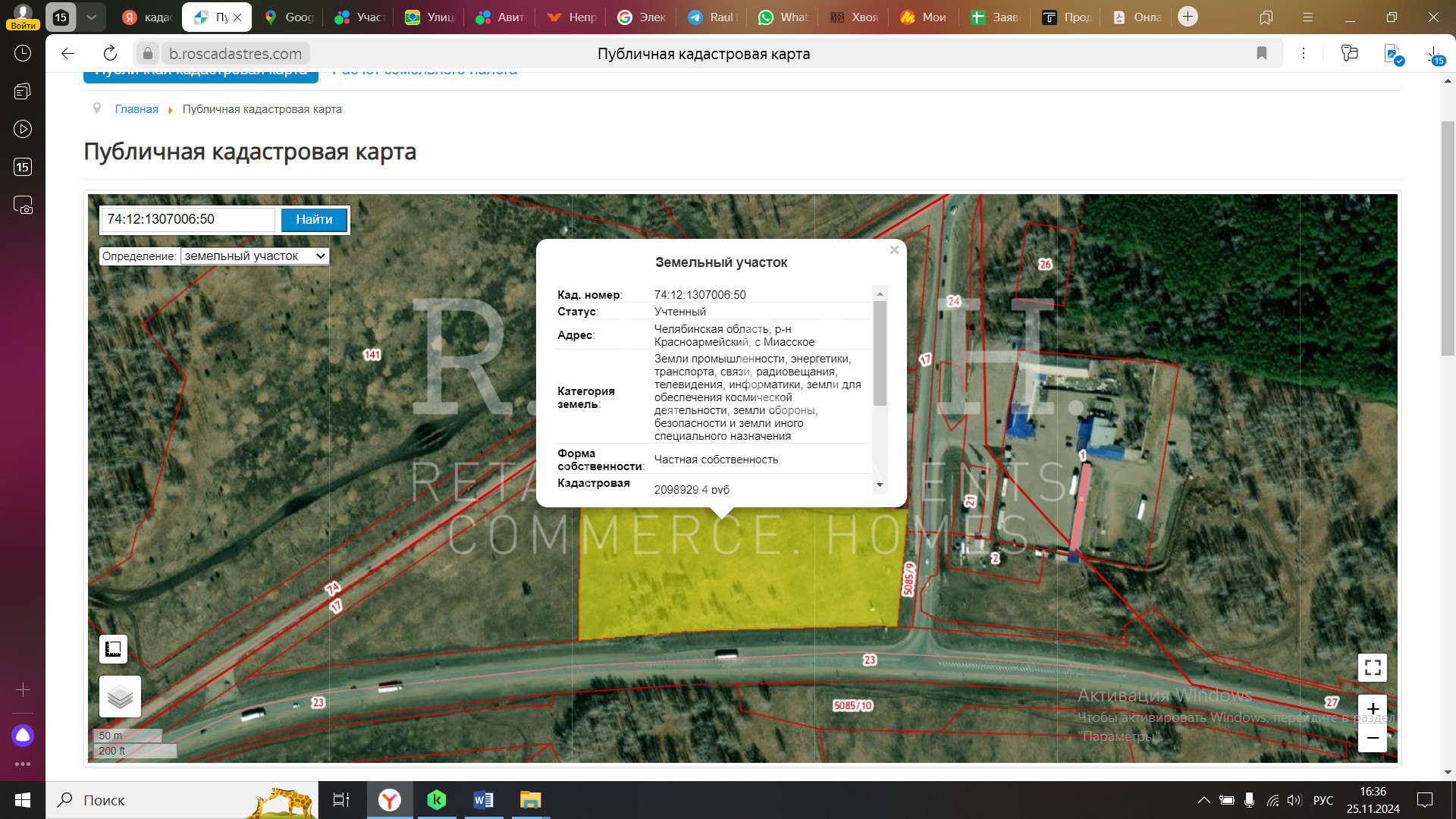Open the tabs collection sidebar icon

tap(23, 91)
